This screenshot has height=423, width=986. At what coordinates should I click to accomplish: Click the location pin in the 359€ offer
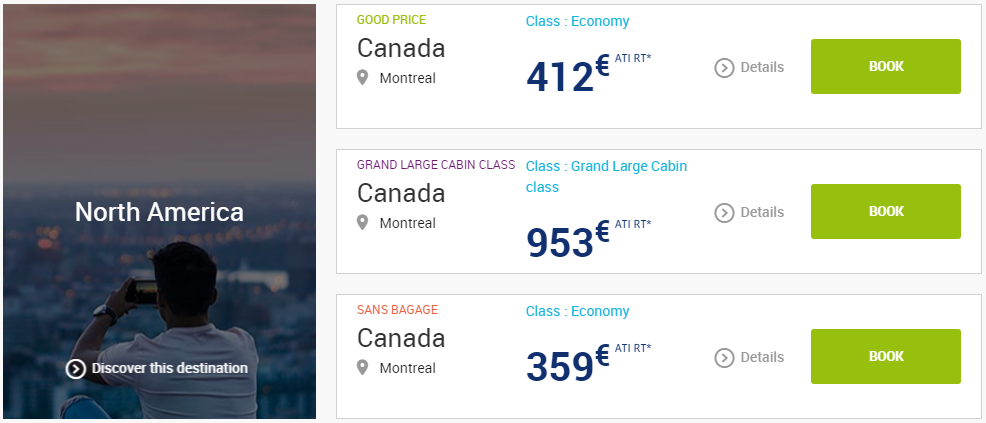[x=362, y=367]
